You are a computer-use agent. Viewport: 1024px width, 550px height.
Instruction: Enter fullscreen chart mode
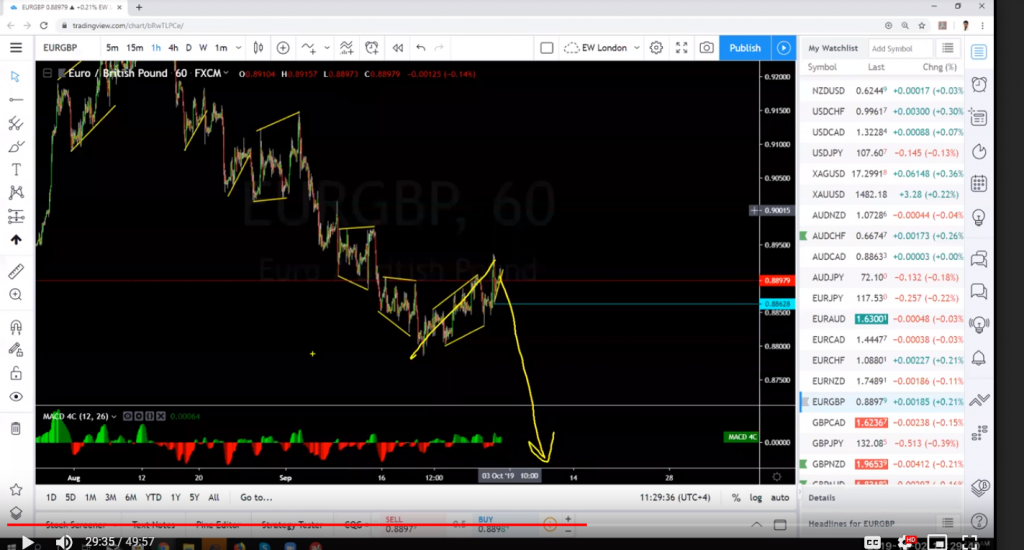[x=682, y=48]
